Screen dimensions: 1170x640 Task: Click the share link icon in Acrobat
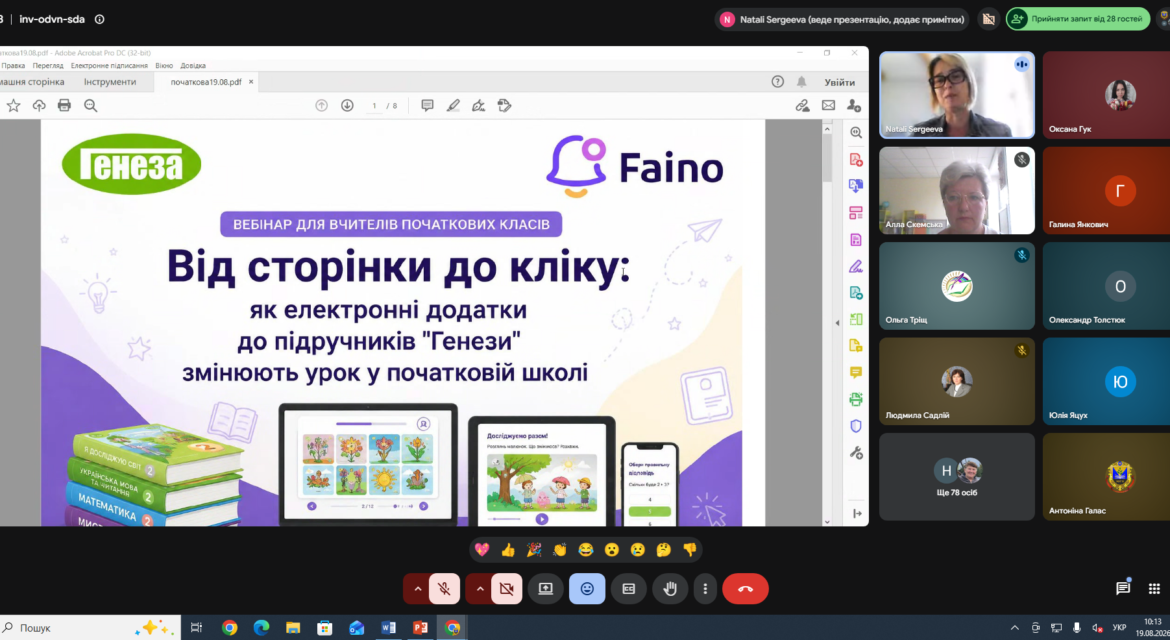pos(802,106)
